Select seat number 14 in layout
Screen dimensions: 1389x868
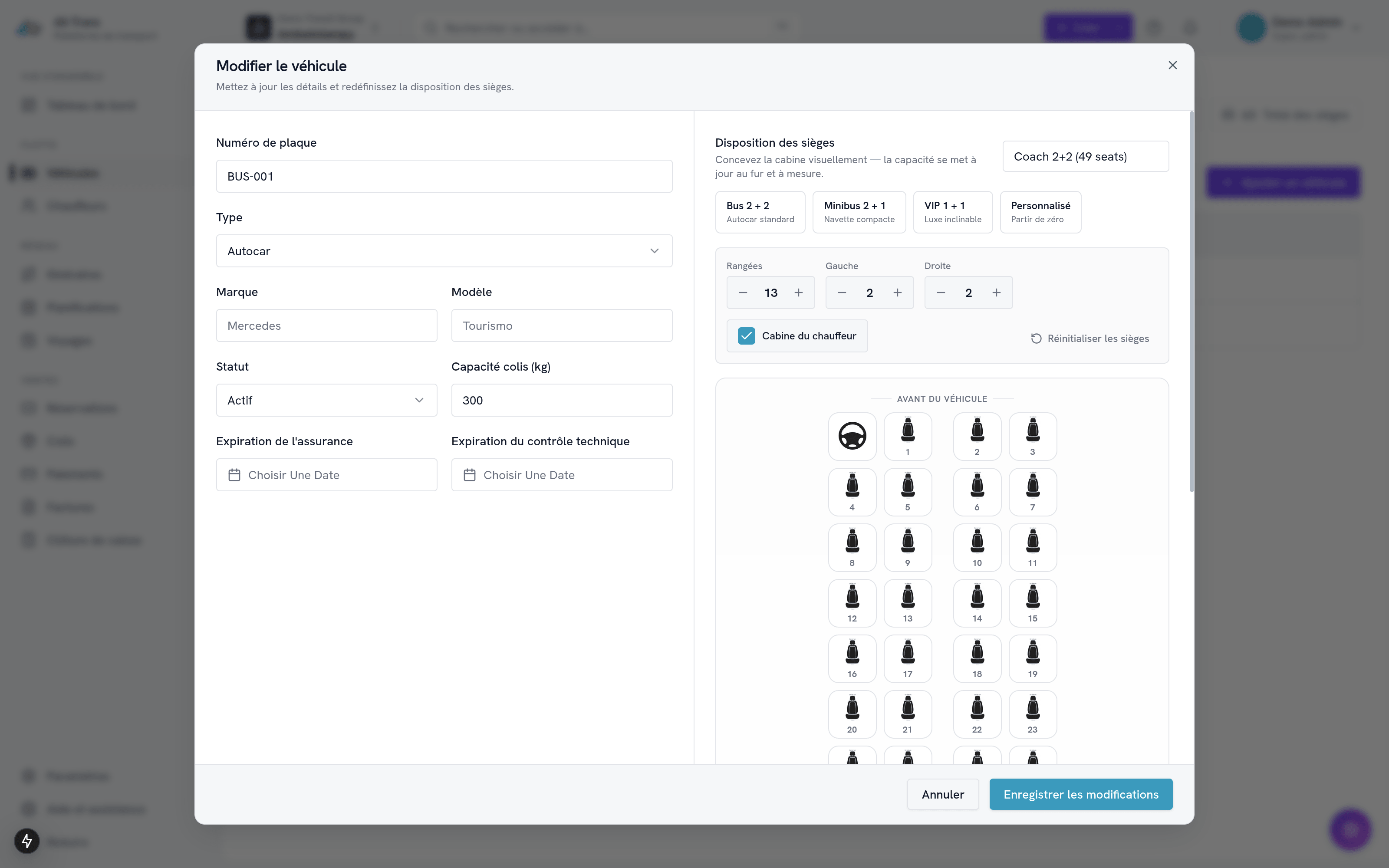pyautogui.click(x=977, y=603)
